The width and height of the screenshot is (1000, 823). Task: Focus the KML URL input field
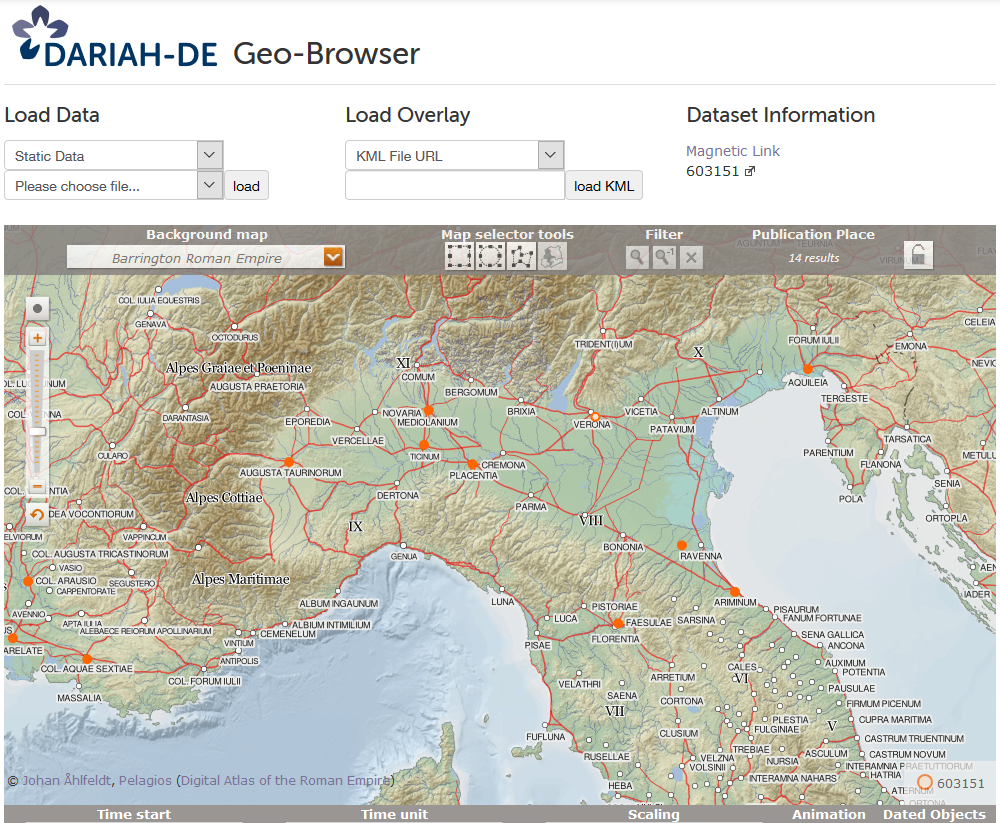tap(455, 186)
